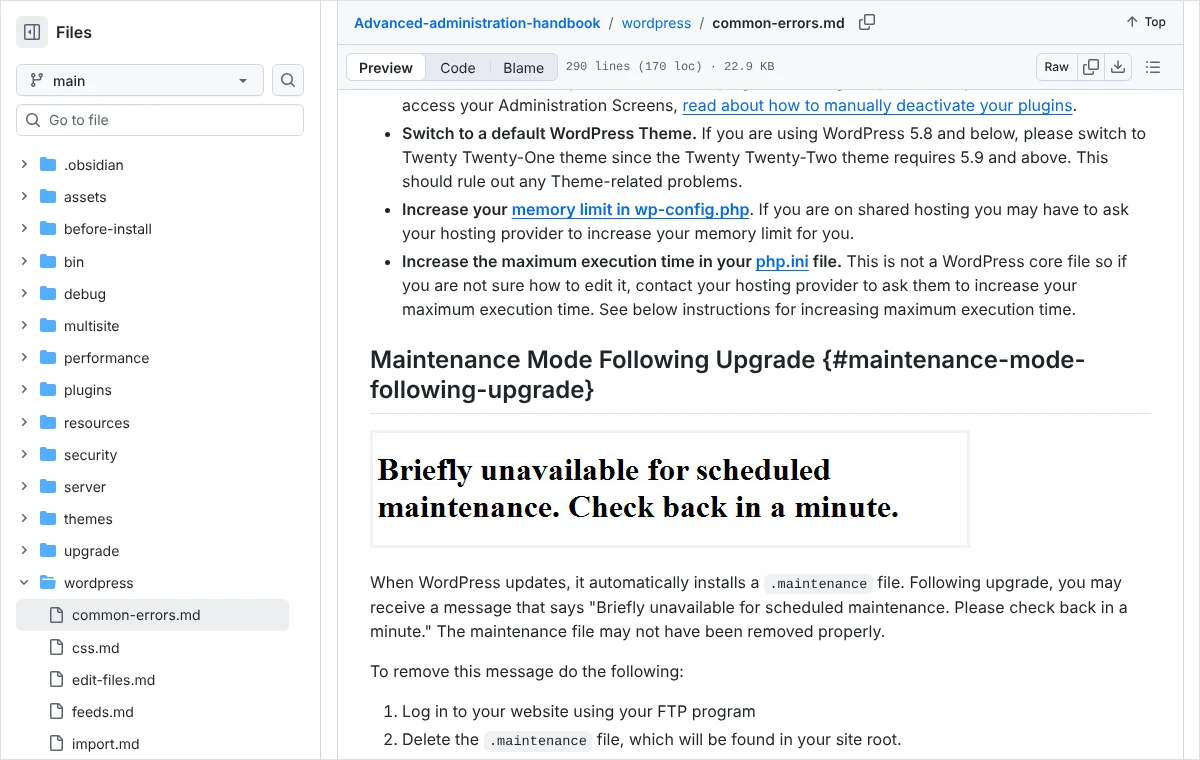
Task: Download the raw file
Action: (1118, 67)
